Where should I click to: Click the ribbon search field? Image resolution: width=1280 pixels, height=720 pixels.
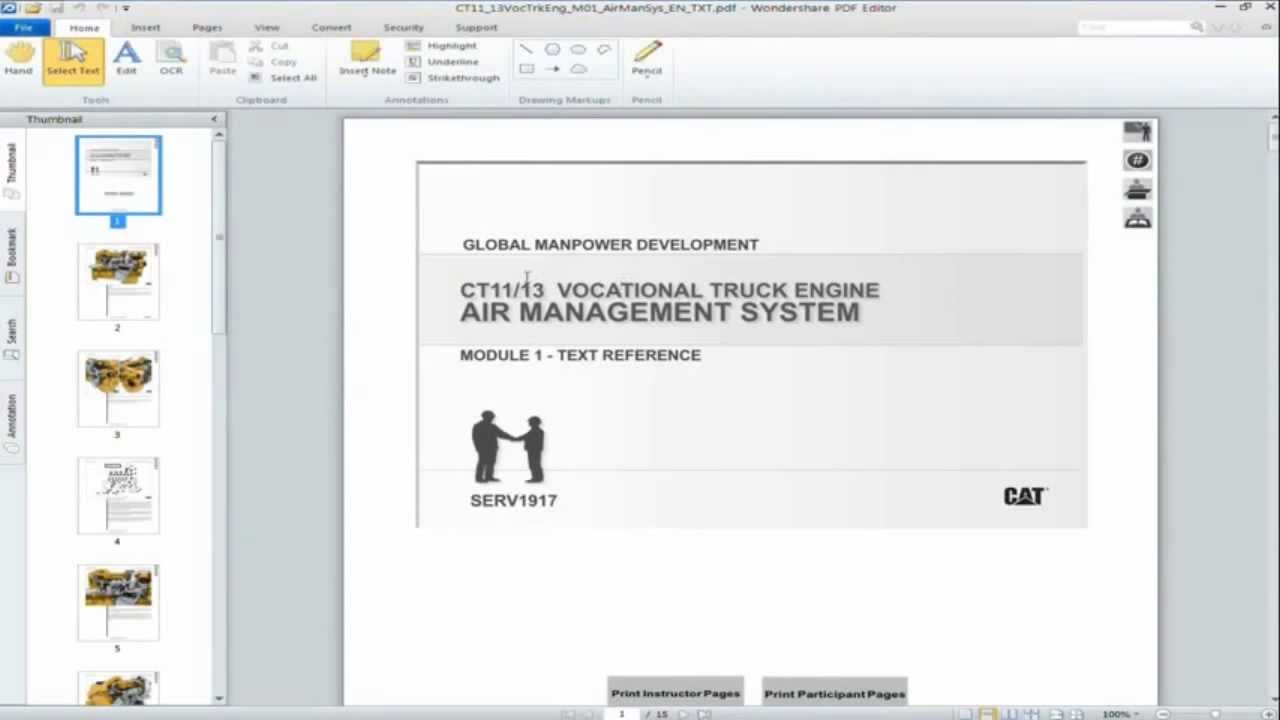coord(1141,27)
